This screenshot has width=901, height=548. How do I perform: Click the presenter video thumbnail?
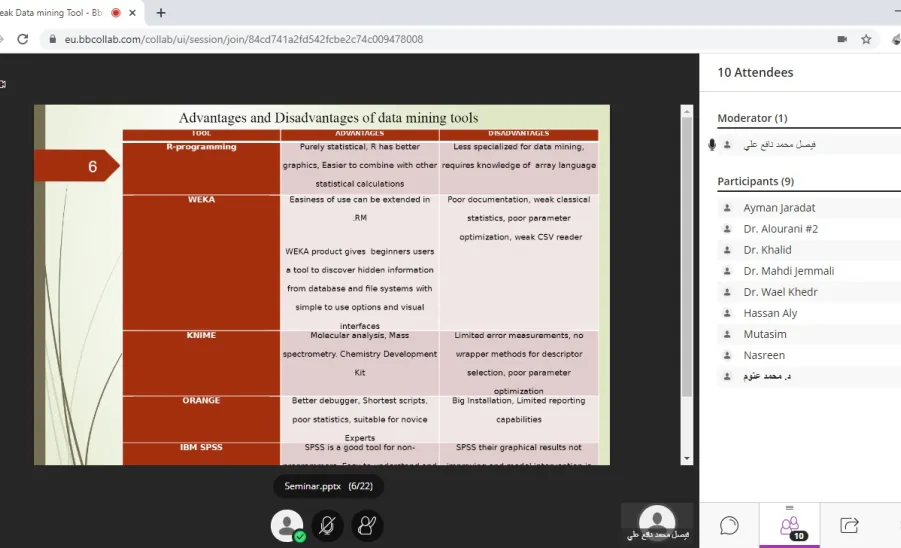pos(657,522)
